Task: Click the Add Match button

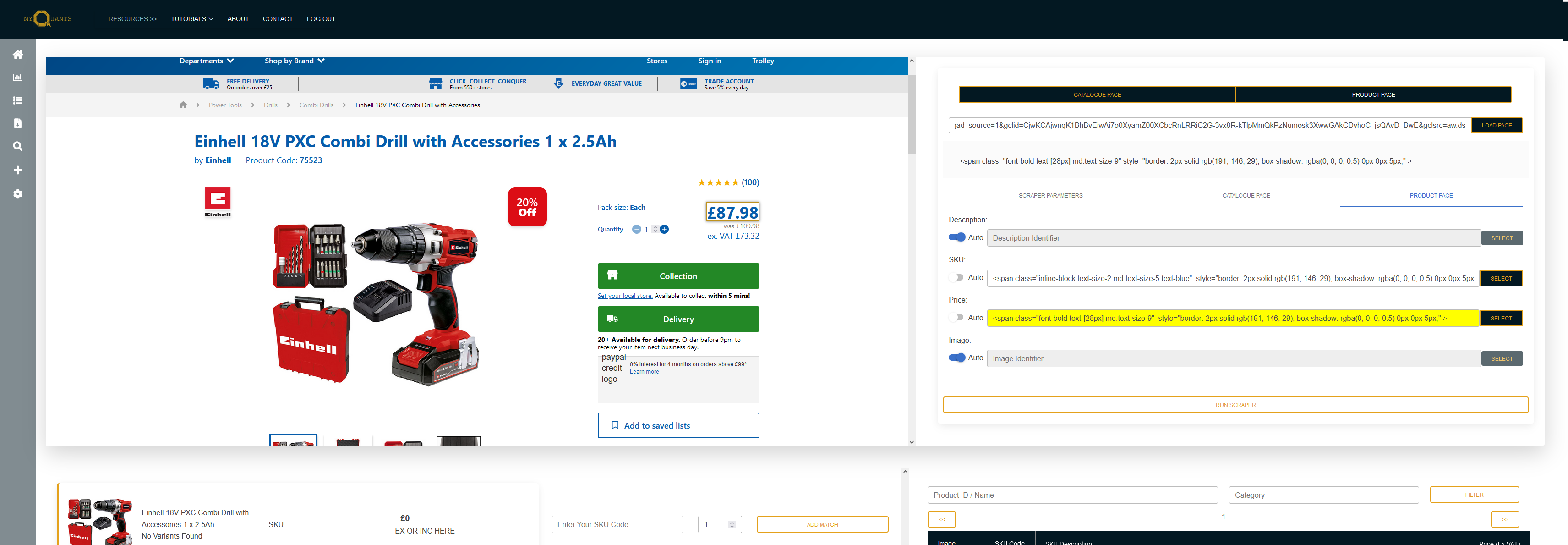Action: (822, 524)
